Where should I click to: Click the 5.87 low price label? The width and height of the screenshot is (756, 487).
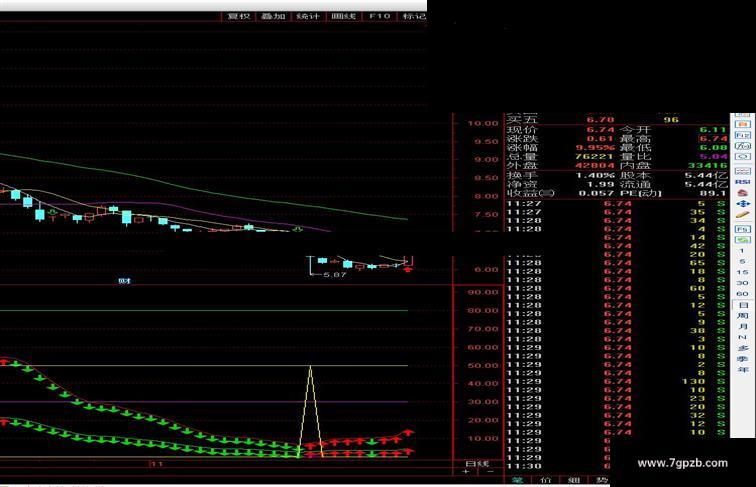click(335, 275)
